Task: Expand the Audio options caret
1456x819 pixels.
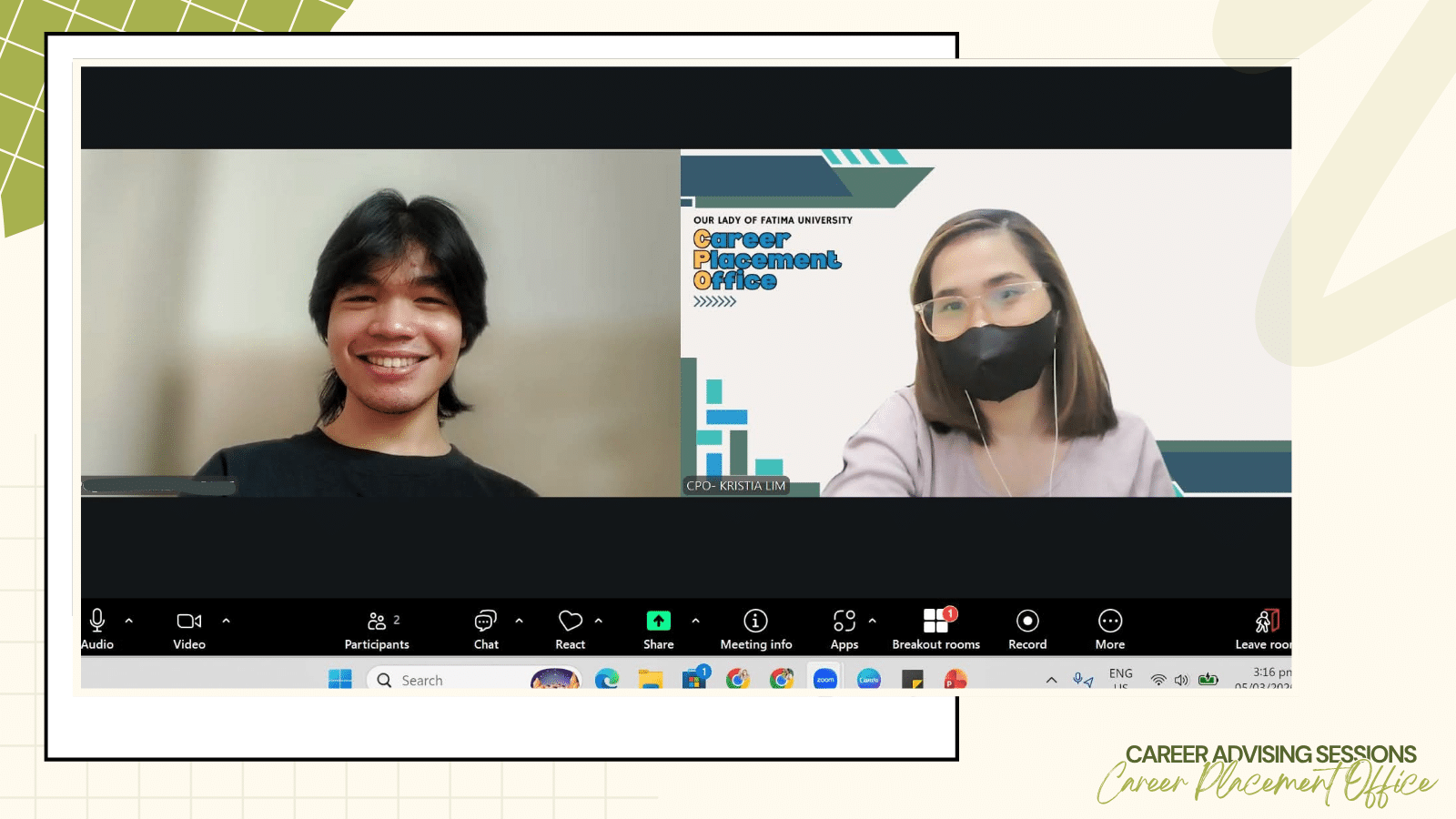Action: [x=129, y=621]
